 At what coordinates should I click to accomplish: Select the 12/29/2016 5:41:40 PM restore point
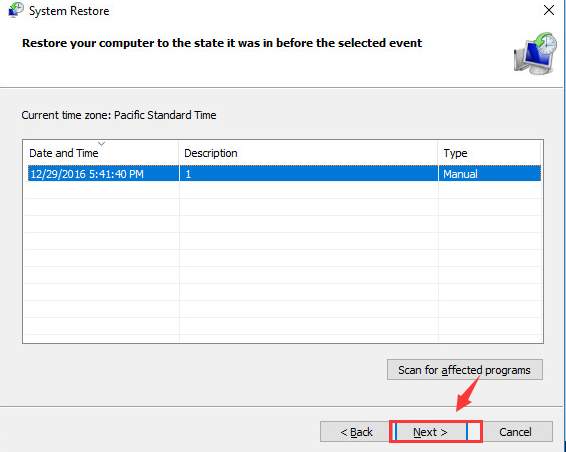coord(284,174)
